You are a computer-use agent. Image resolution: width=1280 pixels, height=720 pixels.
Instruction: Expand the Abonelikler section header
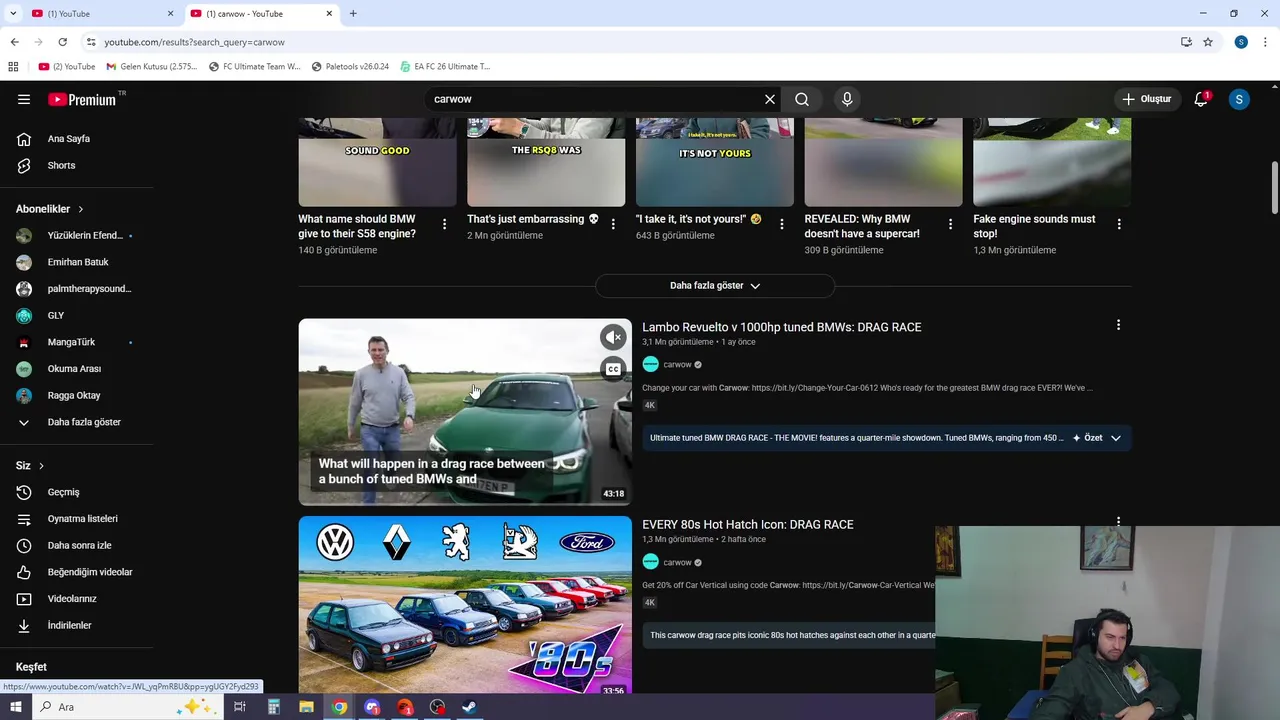[50, 209]
